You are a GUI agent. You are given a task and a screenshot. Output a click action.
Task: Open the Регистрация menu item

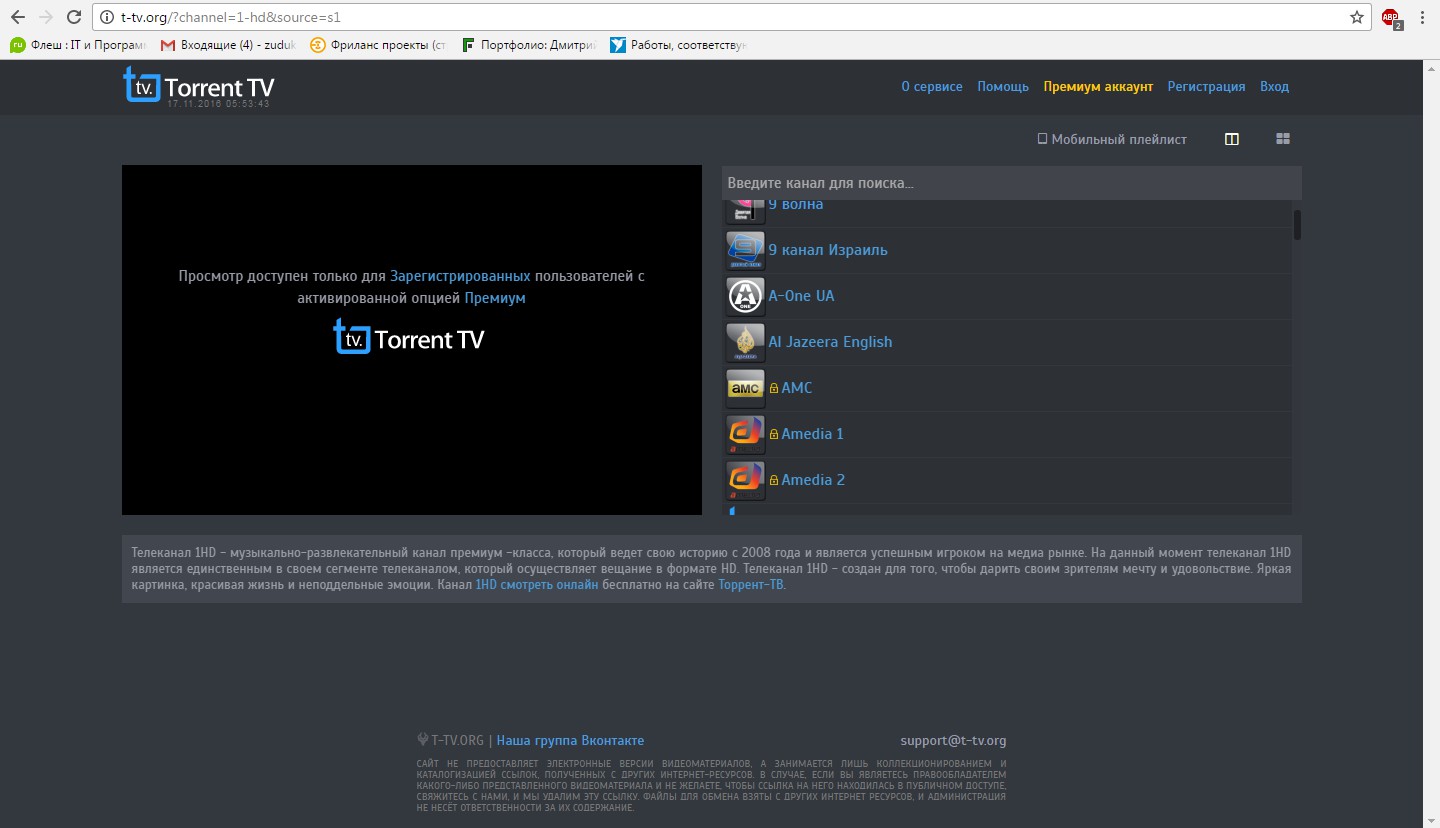tap(1206, 87)
